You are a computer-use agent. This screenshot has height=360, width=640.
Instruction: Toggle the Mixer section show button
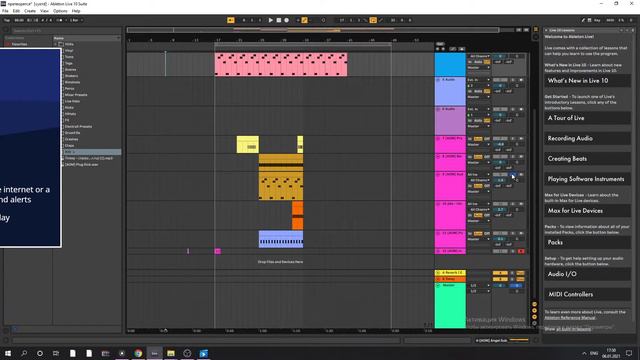coord(534,317)
